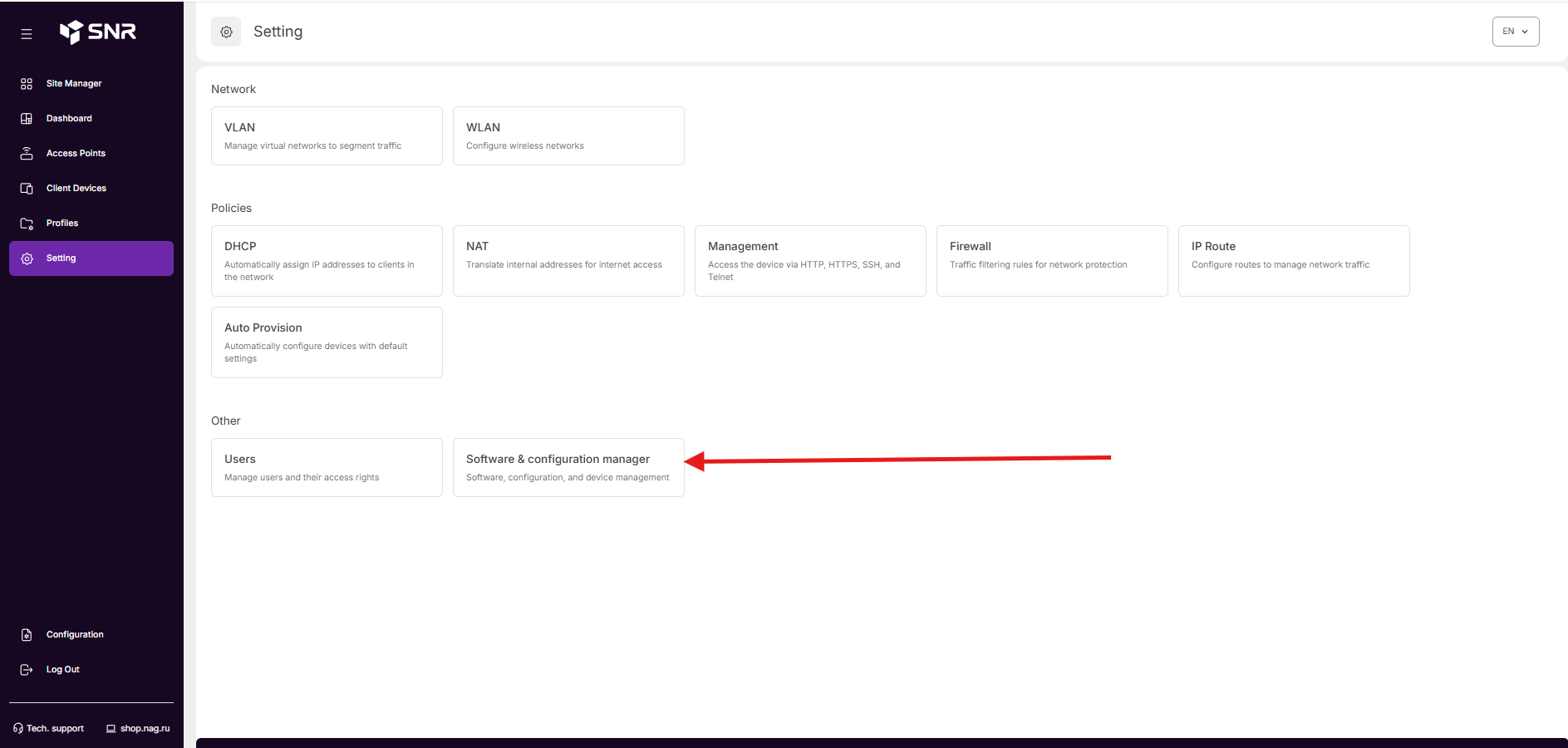1568x748 pixels.
Task: Open the VLAN settings card
Action: (327, 135)
